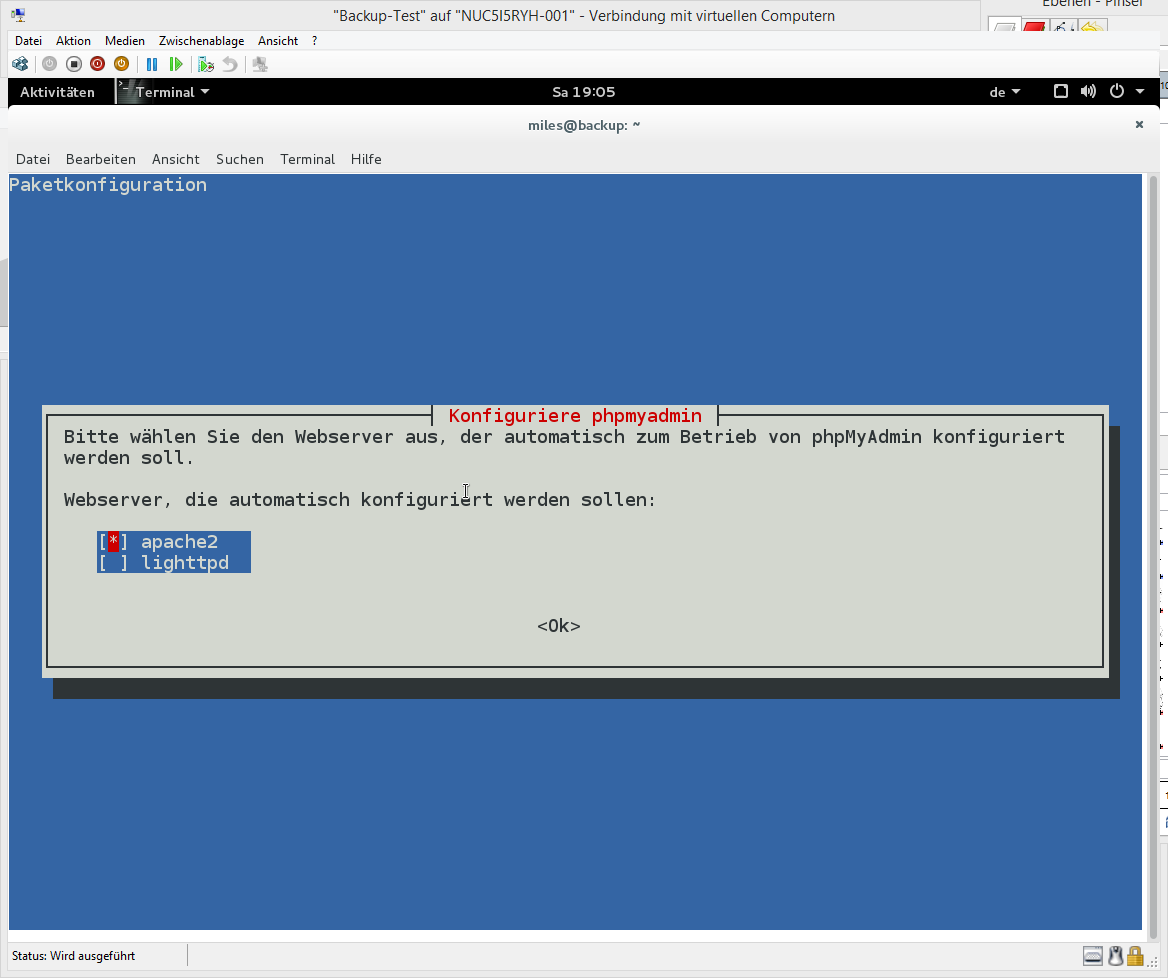Click the GNOME power icon
1168x978 pixels.
pos(1116,92)
